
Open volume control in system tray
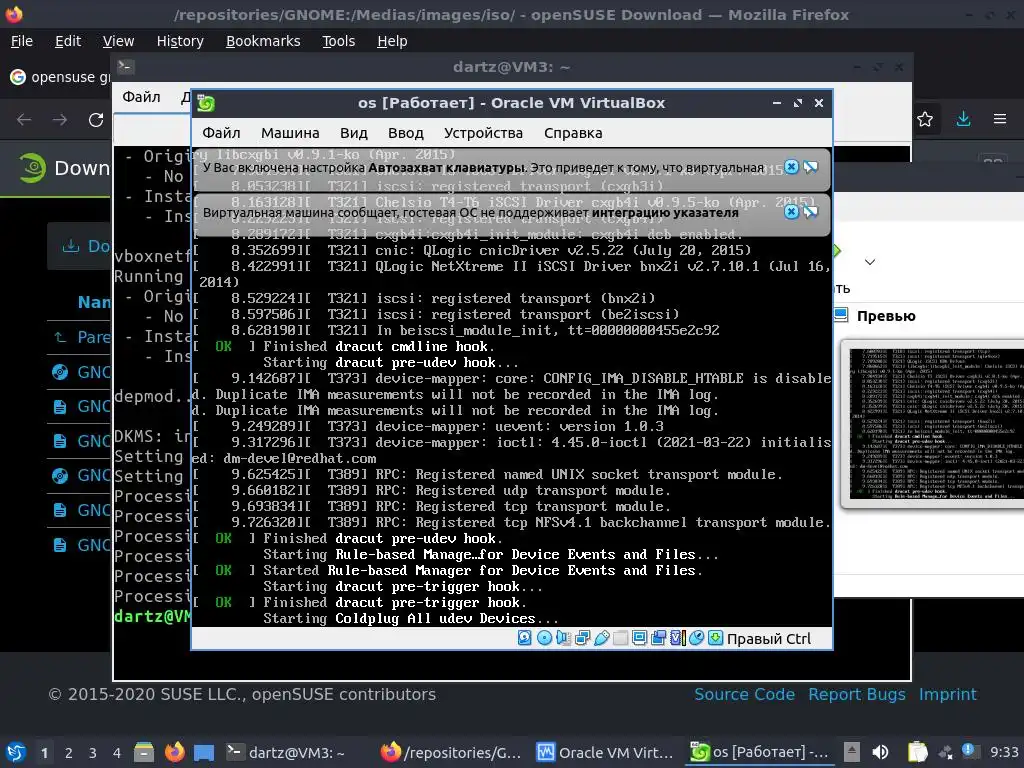pyautogui.click(x=880, y=752)
